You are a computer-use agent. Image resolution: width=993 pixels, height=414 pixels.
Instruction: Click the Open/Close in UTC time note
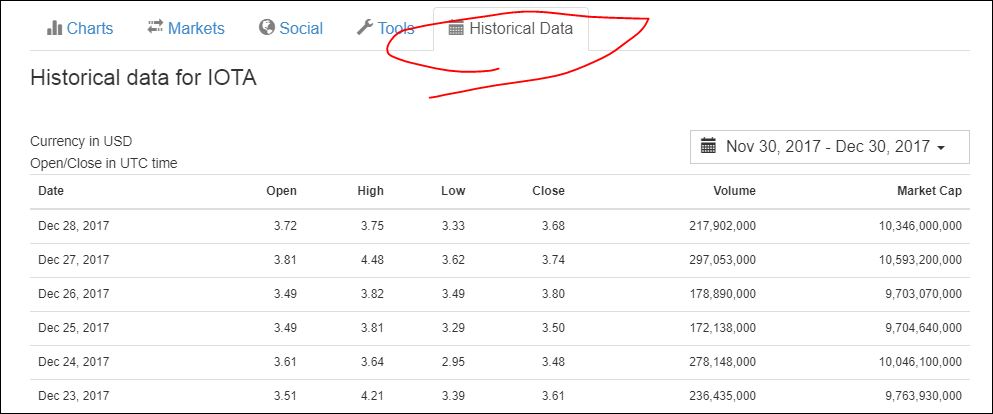(104, 163)
